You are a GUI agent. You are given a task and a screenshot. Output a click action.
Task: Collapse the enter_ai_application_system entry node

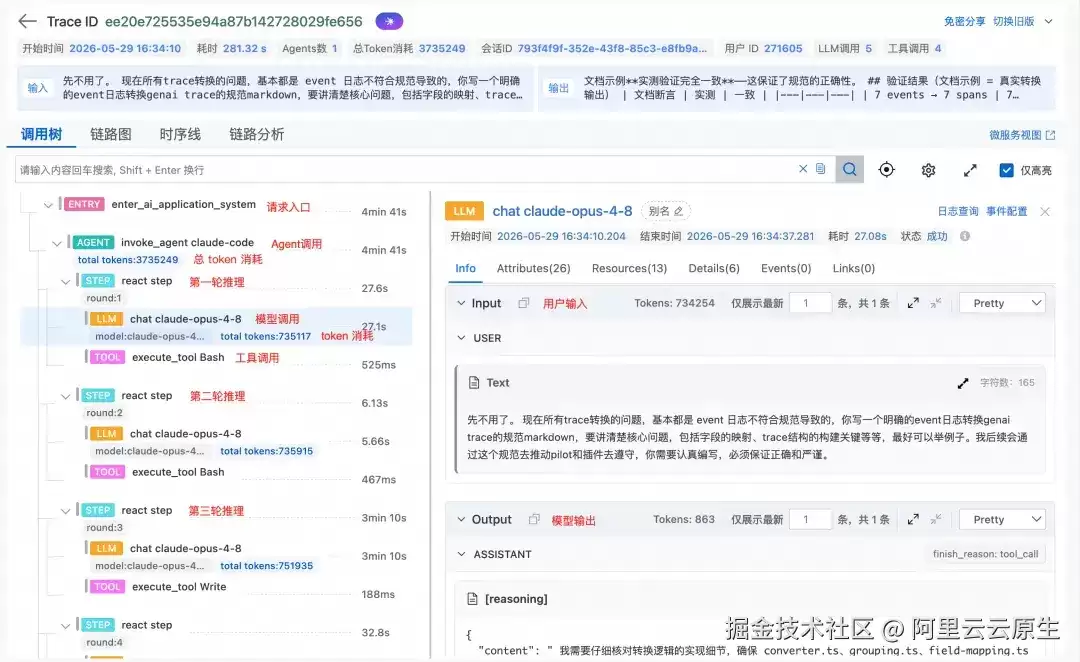click(48, 205)
